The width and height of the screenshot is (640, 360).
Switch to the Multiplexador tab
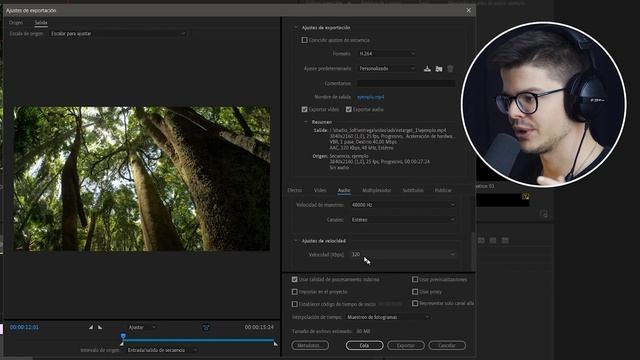[377, 190]
